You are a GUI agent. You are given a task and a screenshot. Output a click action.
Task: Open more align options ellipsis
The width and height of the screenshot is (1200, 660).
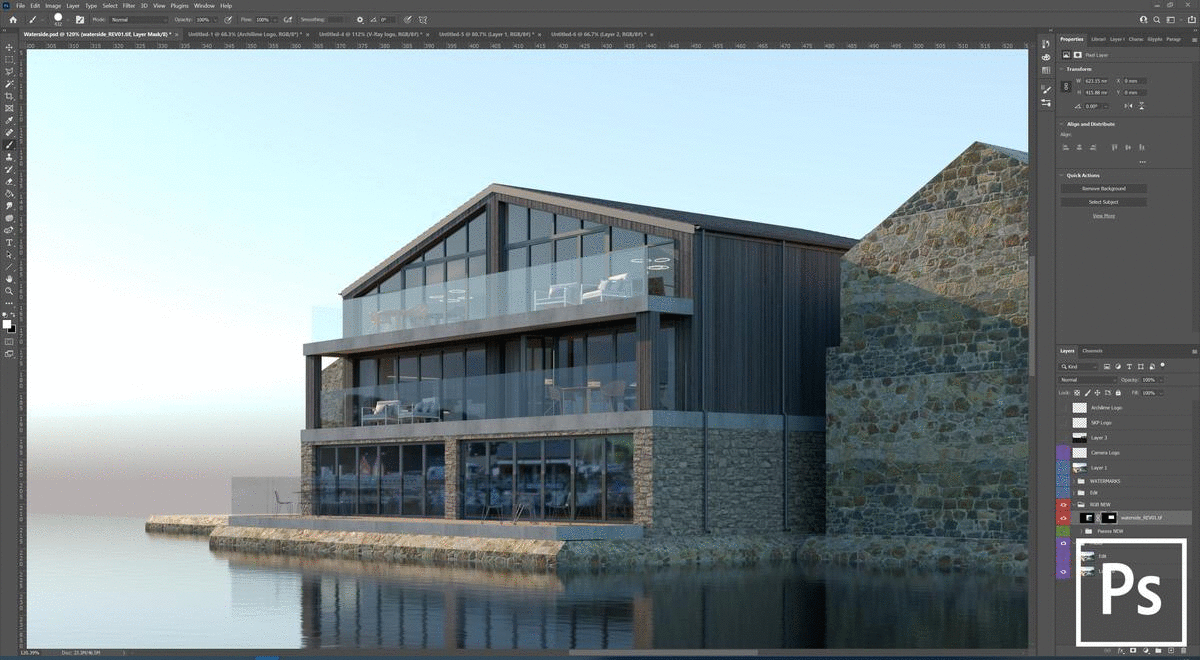point(1142,162)
